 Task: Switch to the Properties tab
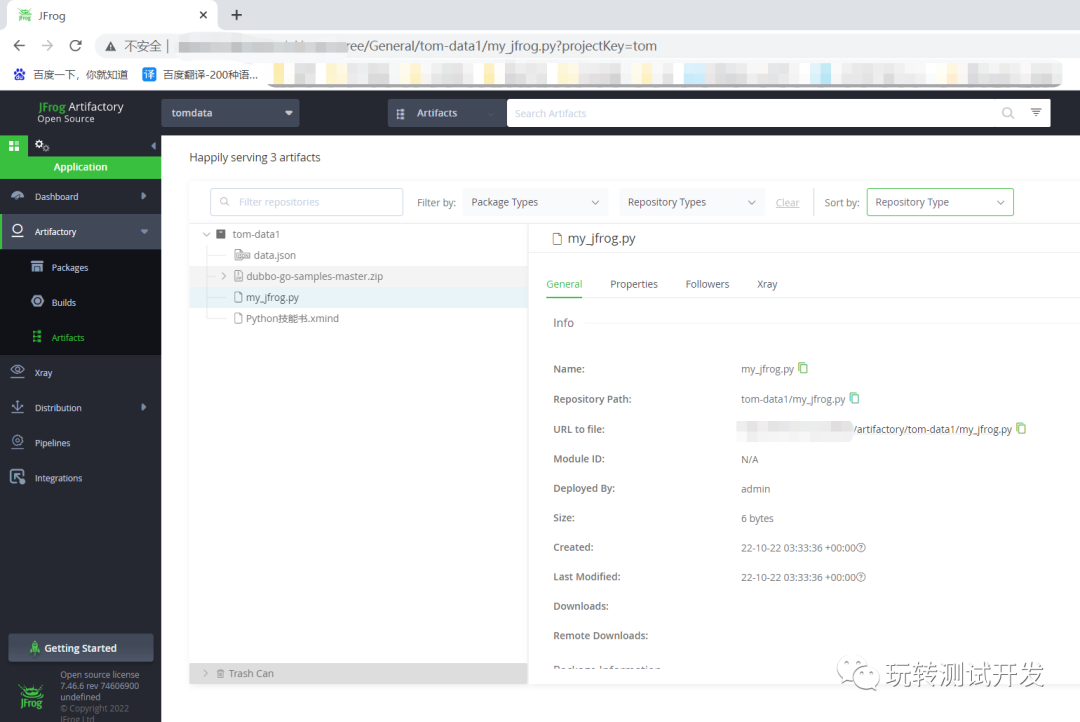point(634,284)
